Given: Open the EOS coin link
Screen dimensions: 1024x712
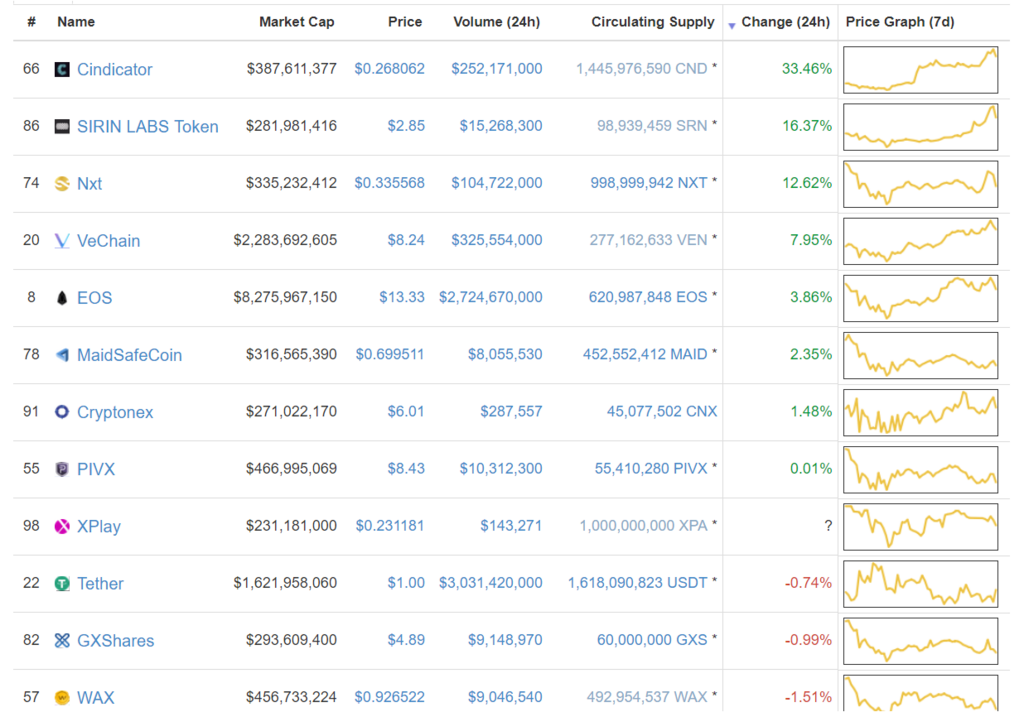Looking at the screenshot, I should 95,298.
